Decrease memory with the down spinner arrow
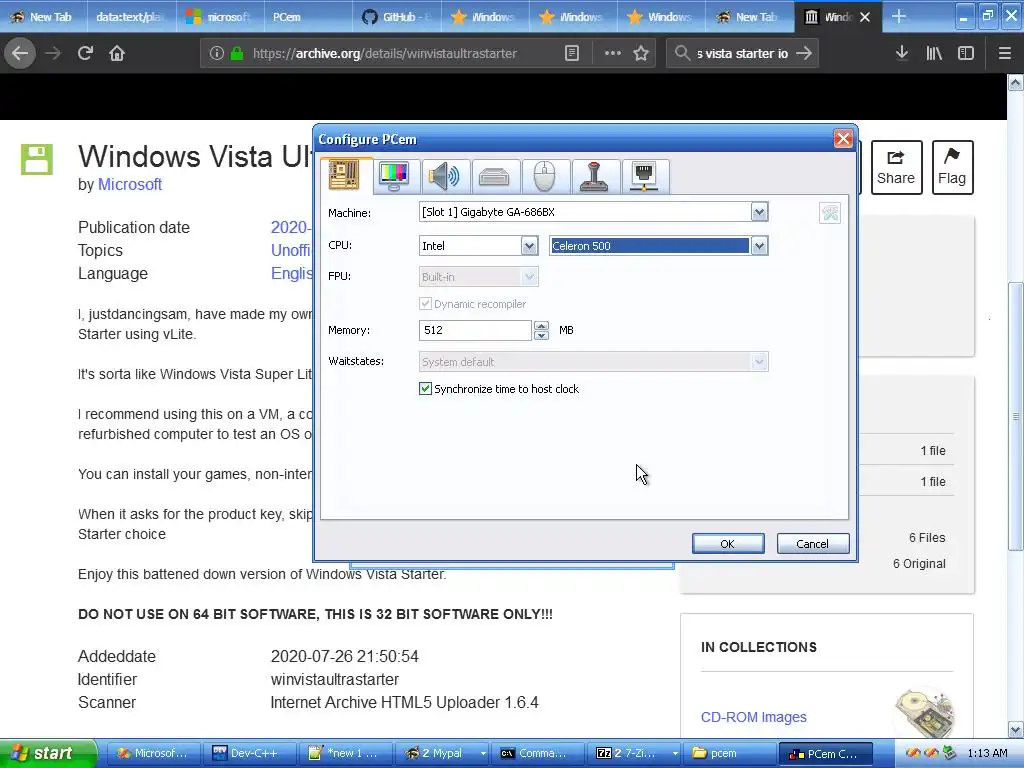The image size is (1024, 768). pos(541,335)
